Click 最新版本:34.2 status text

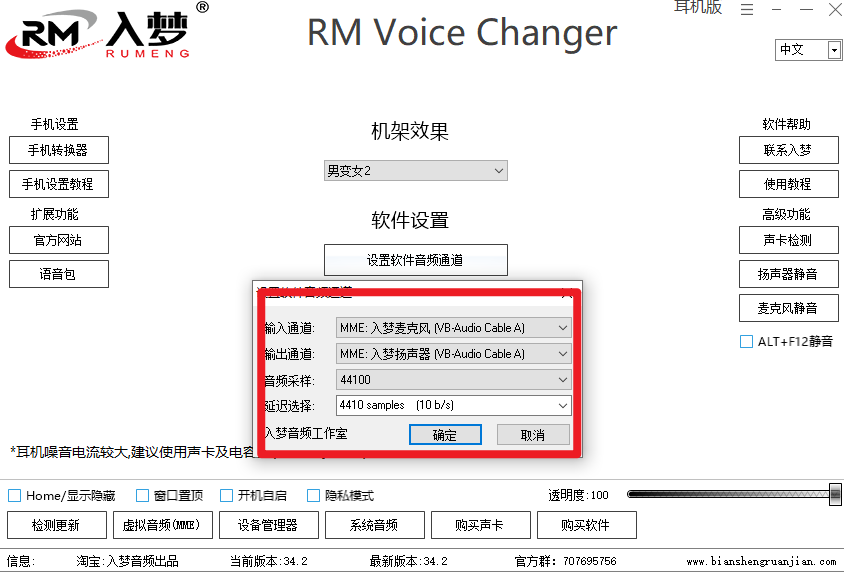(x=409, y=561)
